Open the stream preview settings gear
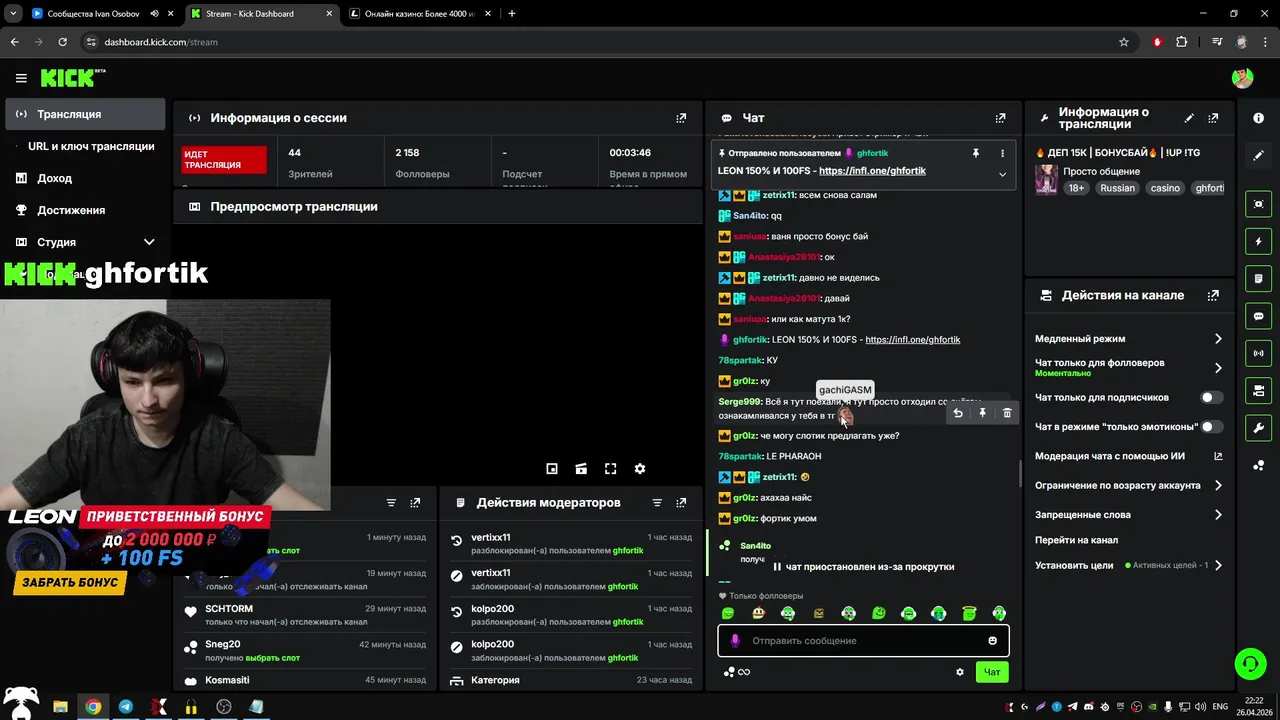This screenshot has width=1280, height=720. tap(640, 469)
